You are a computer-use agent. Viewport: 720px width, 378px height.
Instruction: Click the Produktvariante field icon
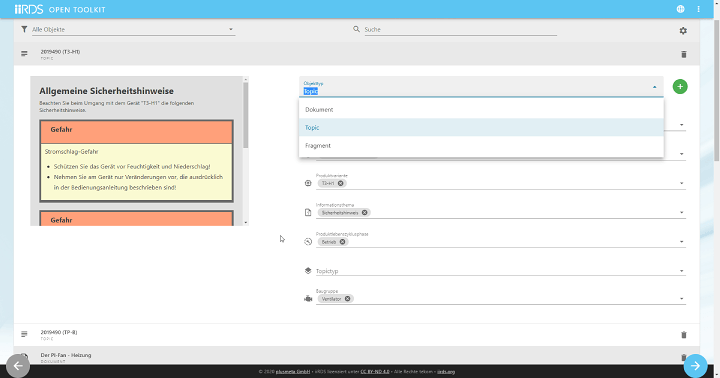point(308,183)
